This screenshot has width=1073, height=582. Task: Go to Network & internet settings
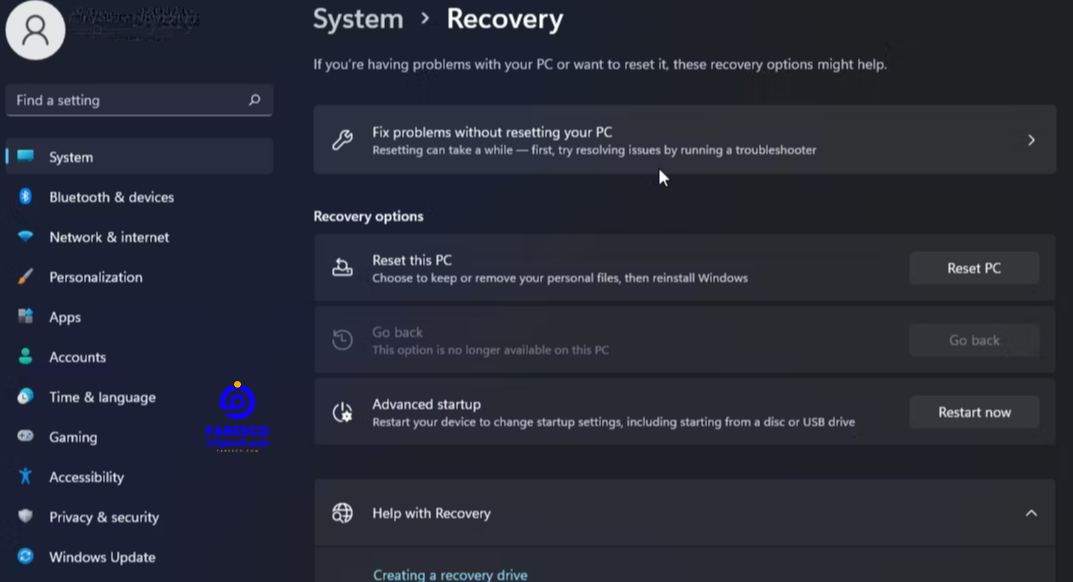pyautogui.click(x=140, y=236)
